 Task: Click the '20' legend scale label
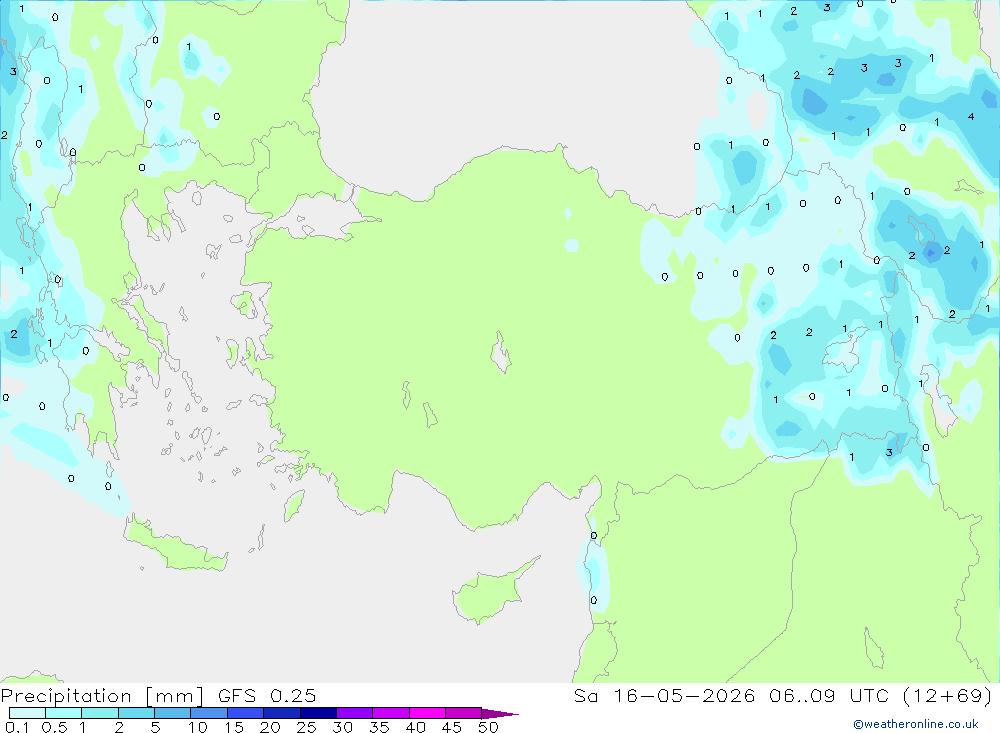pyautogui.click(x=270, y=727)
